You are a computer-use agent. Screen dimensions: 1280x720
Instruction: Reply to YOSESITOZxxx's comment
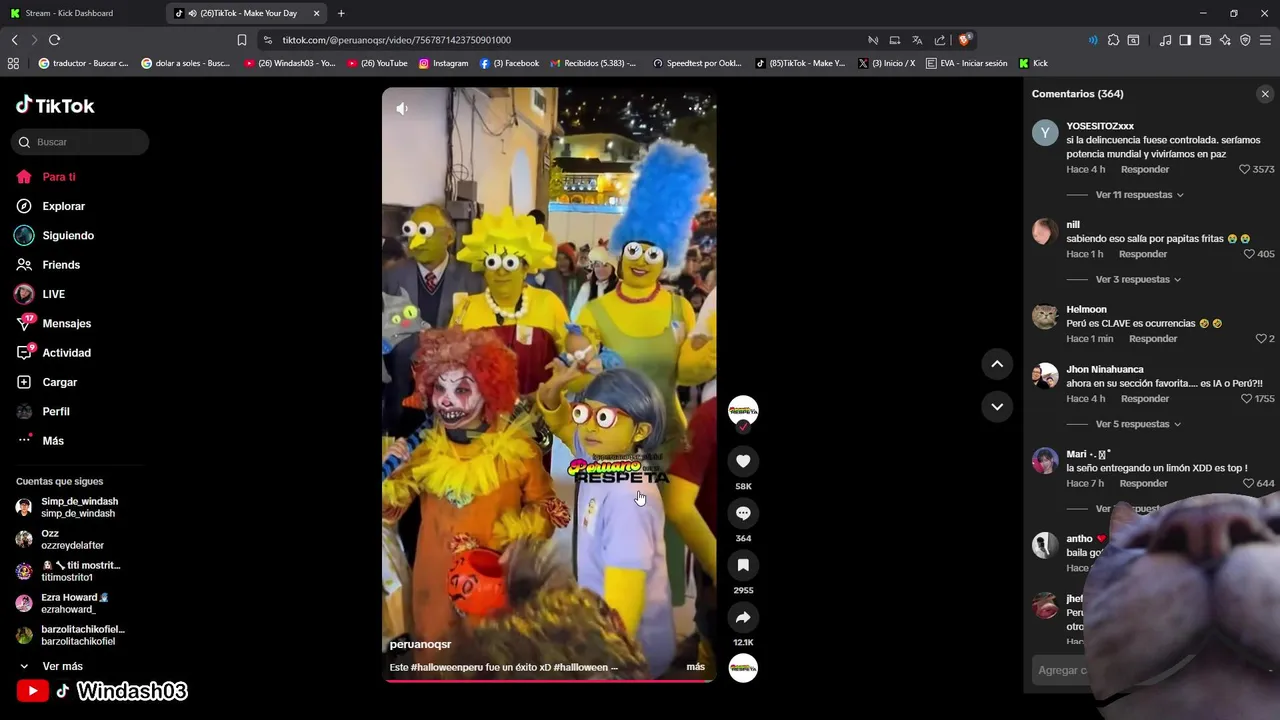1145,170
